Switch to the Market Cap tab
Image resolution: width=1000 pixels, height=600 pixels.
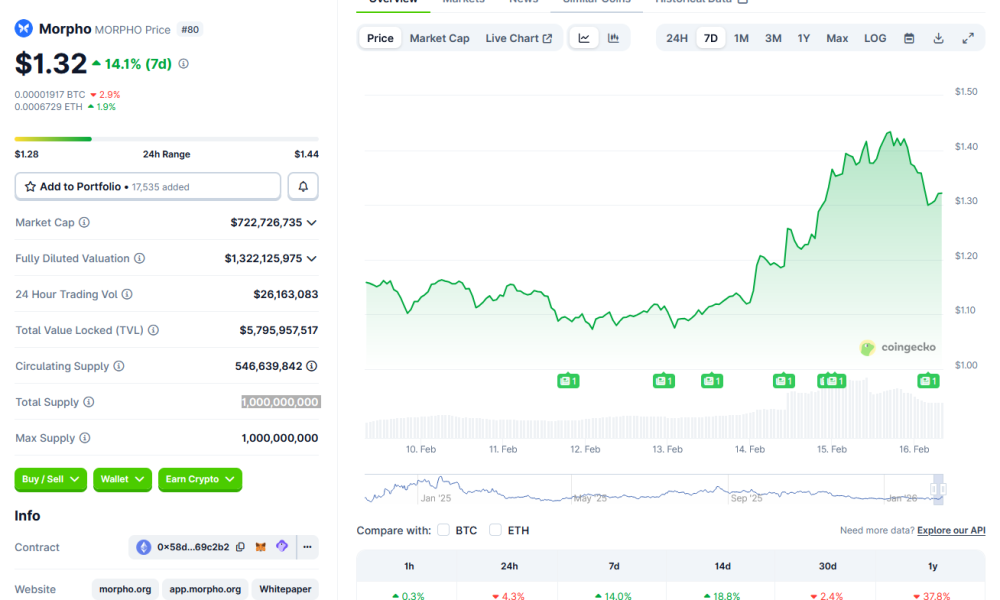pyautogui.click(x=439, y=37)
